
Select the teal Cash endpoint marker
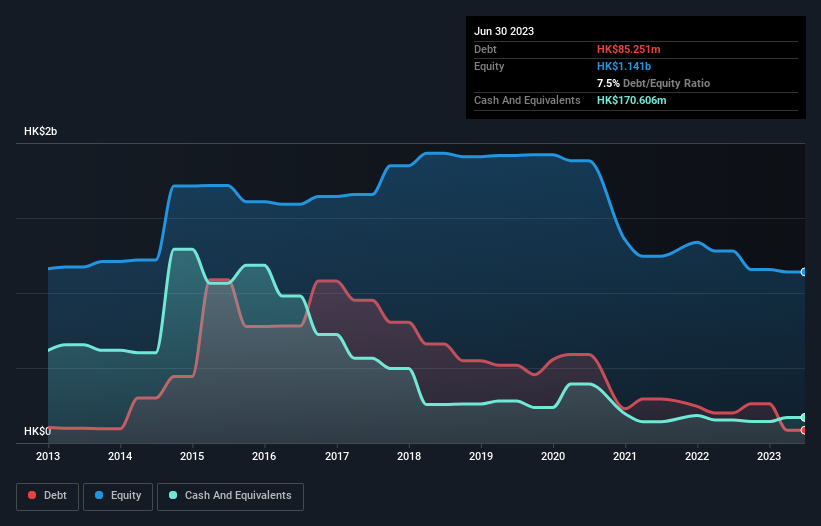point(804,418)
